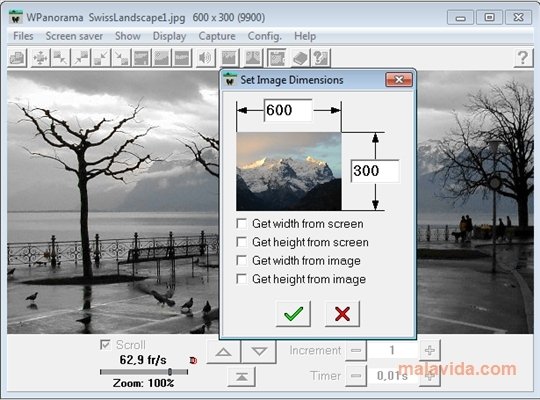Enable Get width from screen checkbox
The height and width of the screenshot is (400, 540).
242,224
